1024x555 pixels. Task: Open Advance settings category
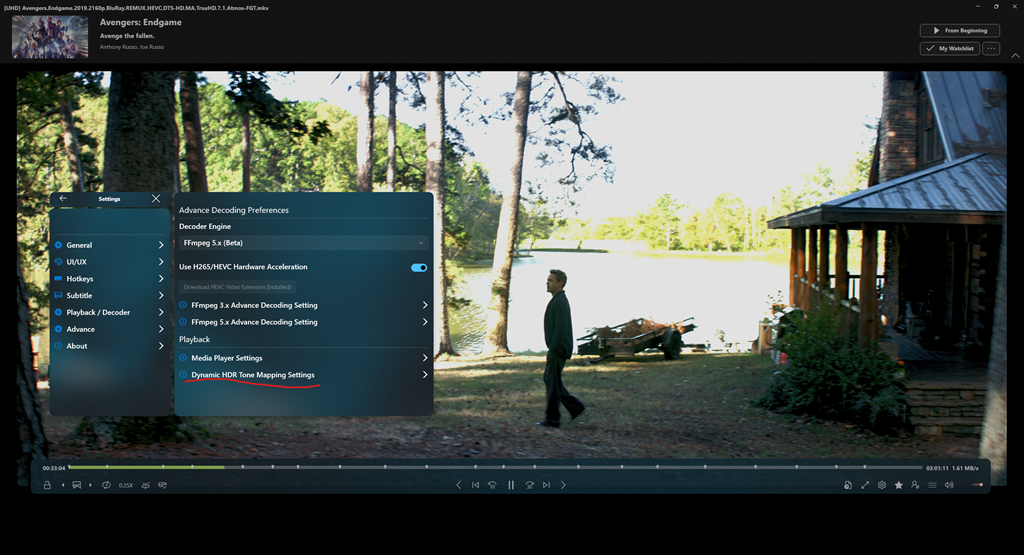[x=110, y=330]
